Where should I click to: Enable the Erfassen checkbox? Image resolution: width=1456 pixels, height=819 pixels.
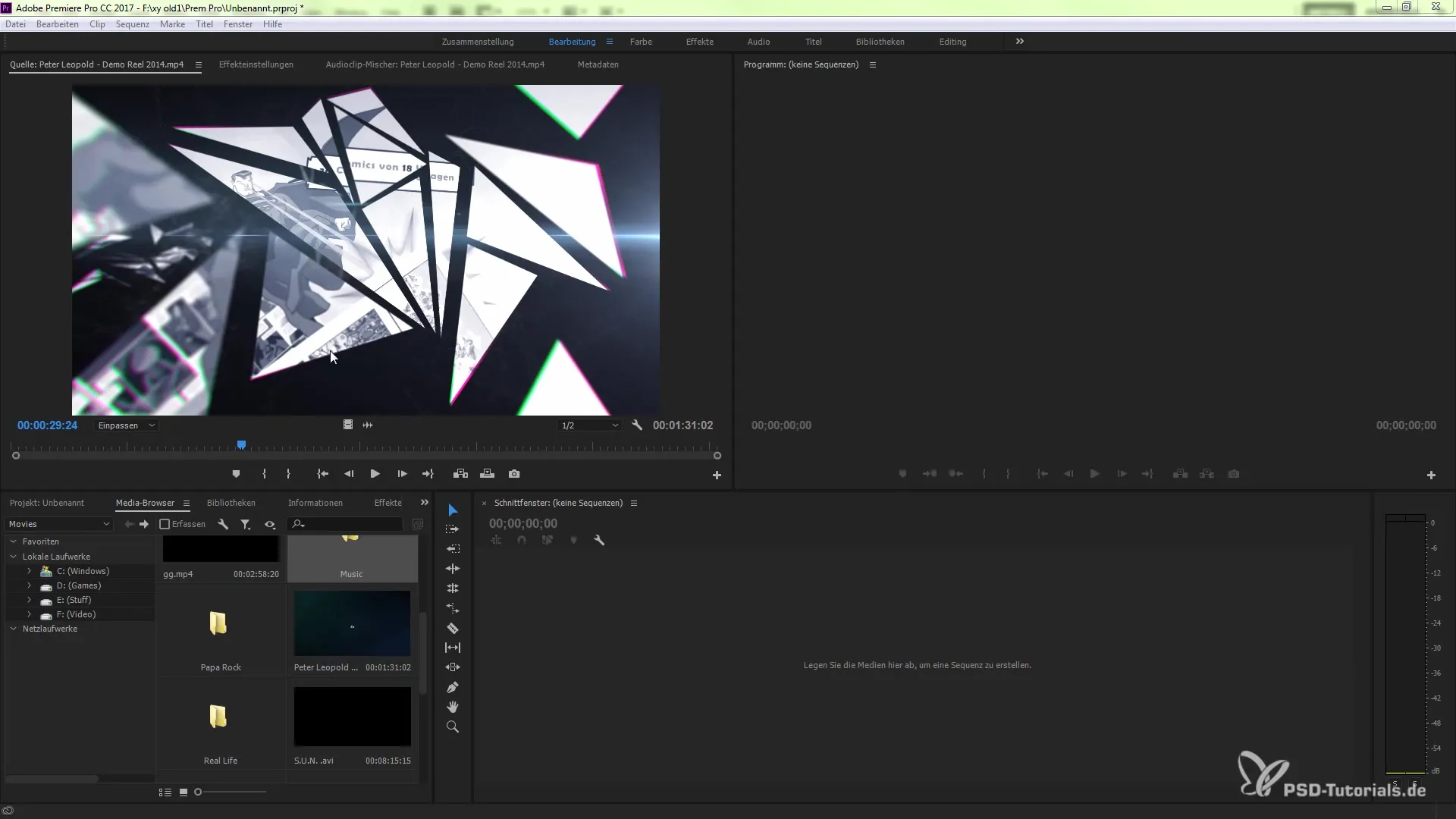coord(165,524)
